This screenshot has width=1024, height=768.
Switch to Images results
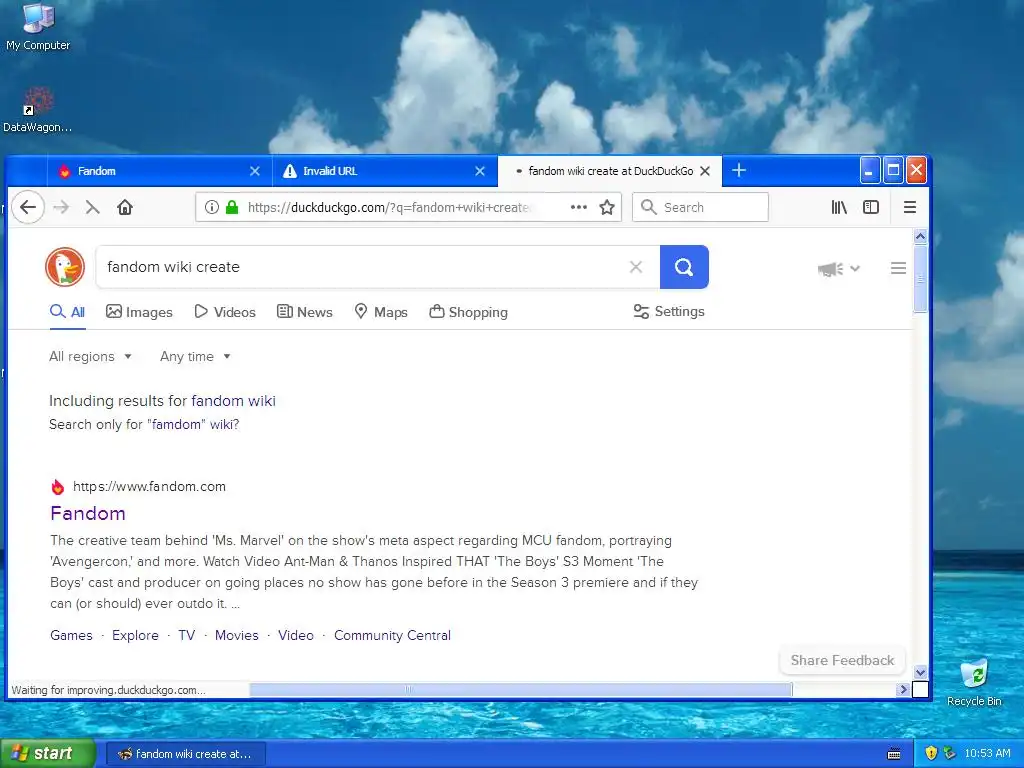tap(139, 312)
